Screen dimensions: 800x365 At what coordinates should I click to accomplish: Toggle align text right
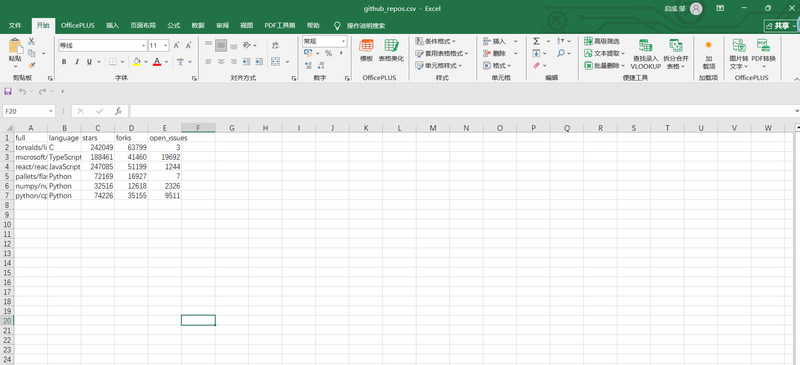pos(233,62)
